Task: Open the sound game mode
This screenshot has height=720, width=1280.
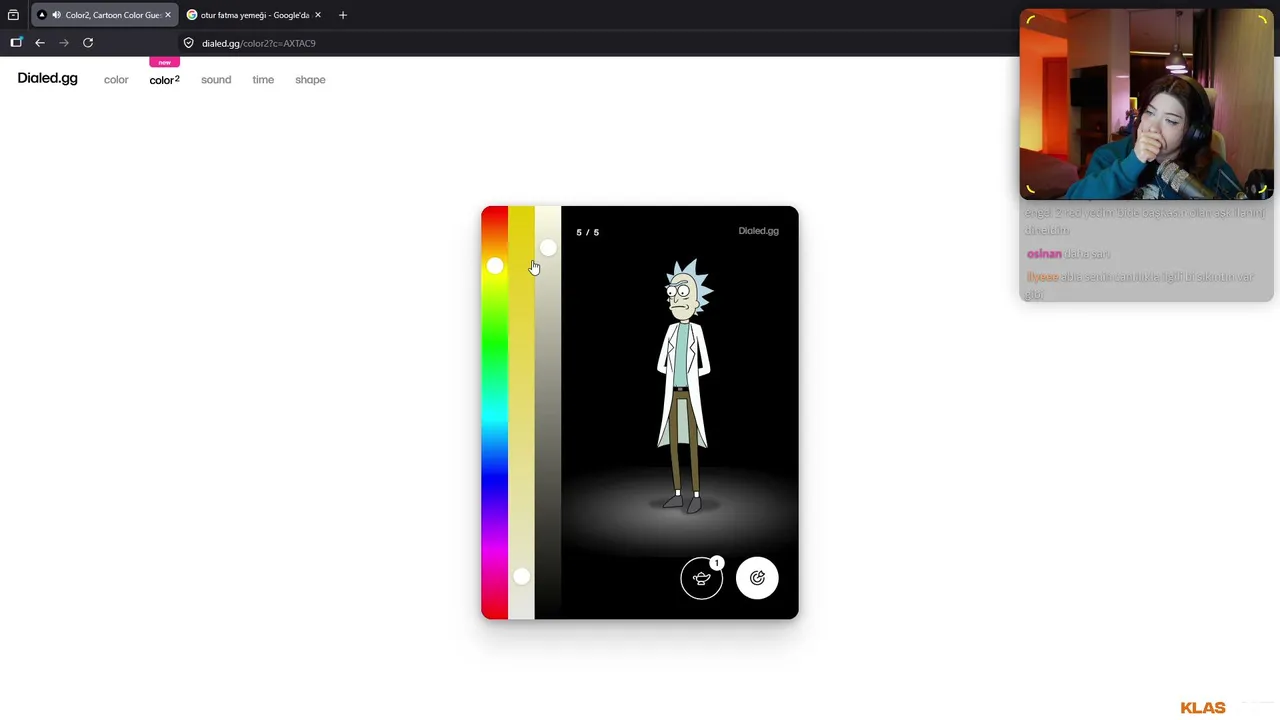Action: [x=216, y=80]
